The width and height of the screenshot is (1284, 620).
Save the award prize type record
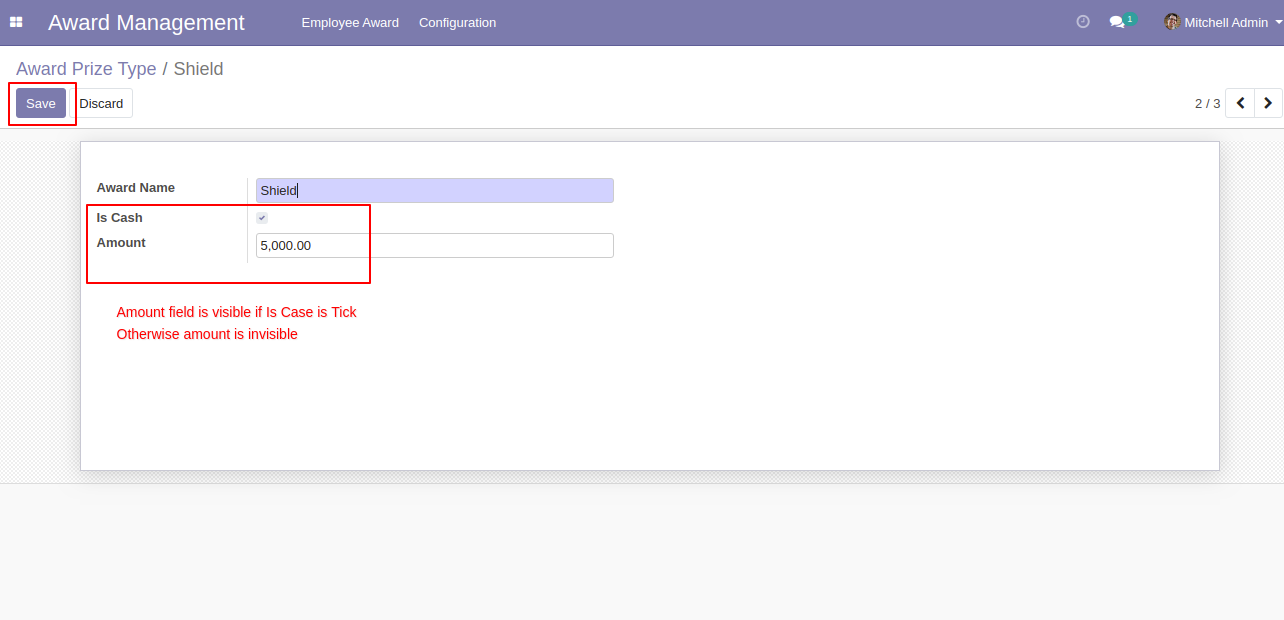pos(41,103)
